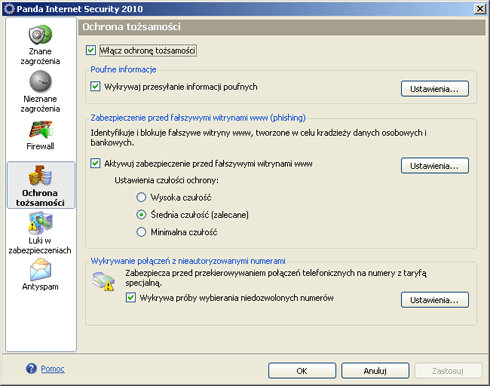Disable Aktywuj zabezpieczenie przed fałszywymi witrynami www

[x=95, y=163]
